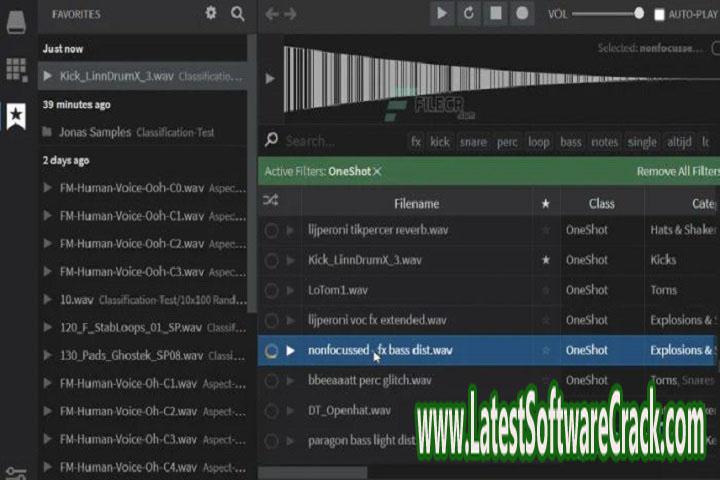Screen dimensions: 720x480
Task: Open the Favorites star sidebar icon
Action: [x=16, y=115]
